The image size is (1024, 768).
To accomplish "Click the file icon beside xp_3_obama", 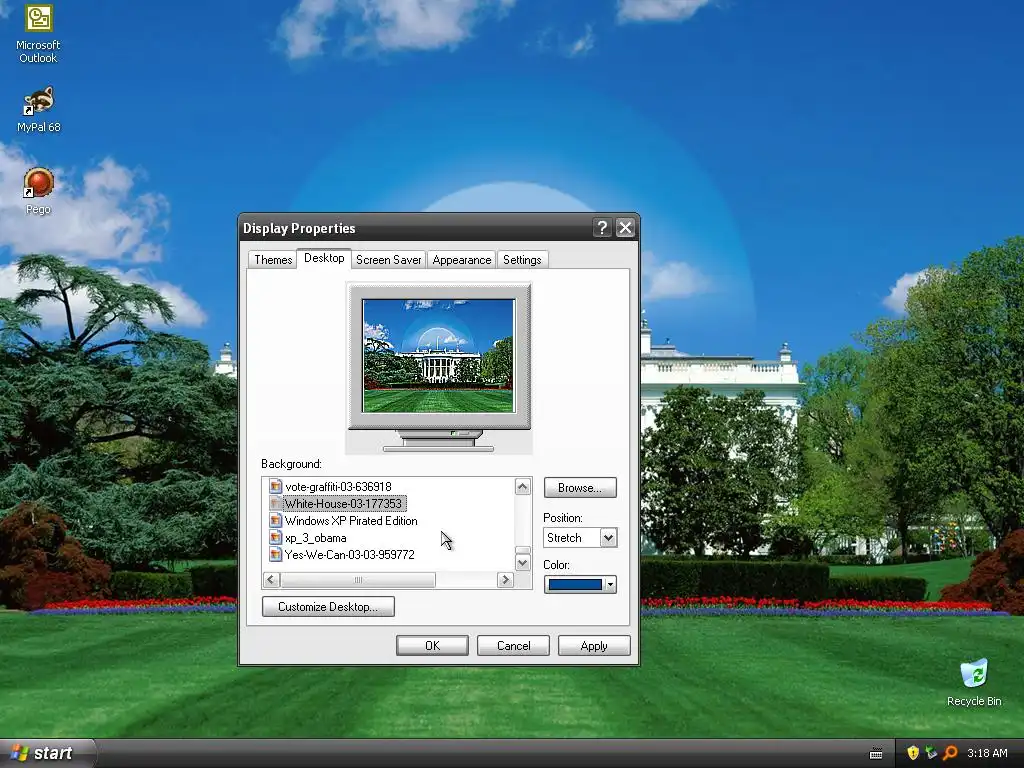I will [276, 537].
